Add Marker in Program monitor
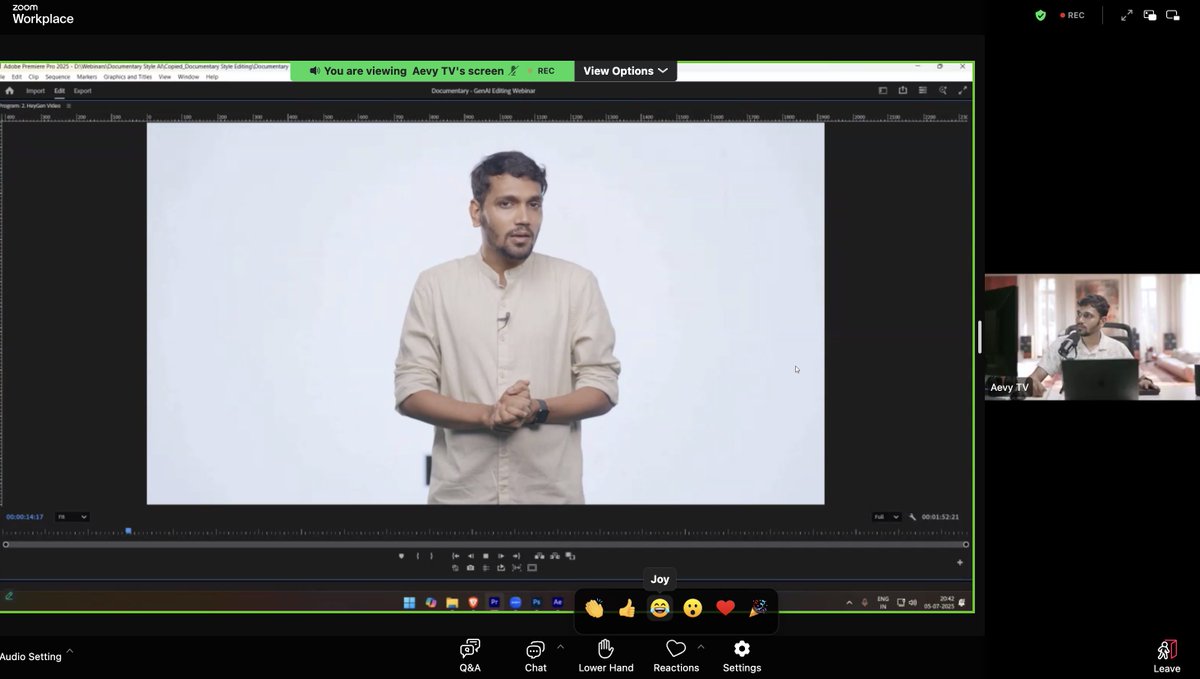The image size is (1200, 679). [x=401, y=556]
